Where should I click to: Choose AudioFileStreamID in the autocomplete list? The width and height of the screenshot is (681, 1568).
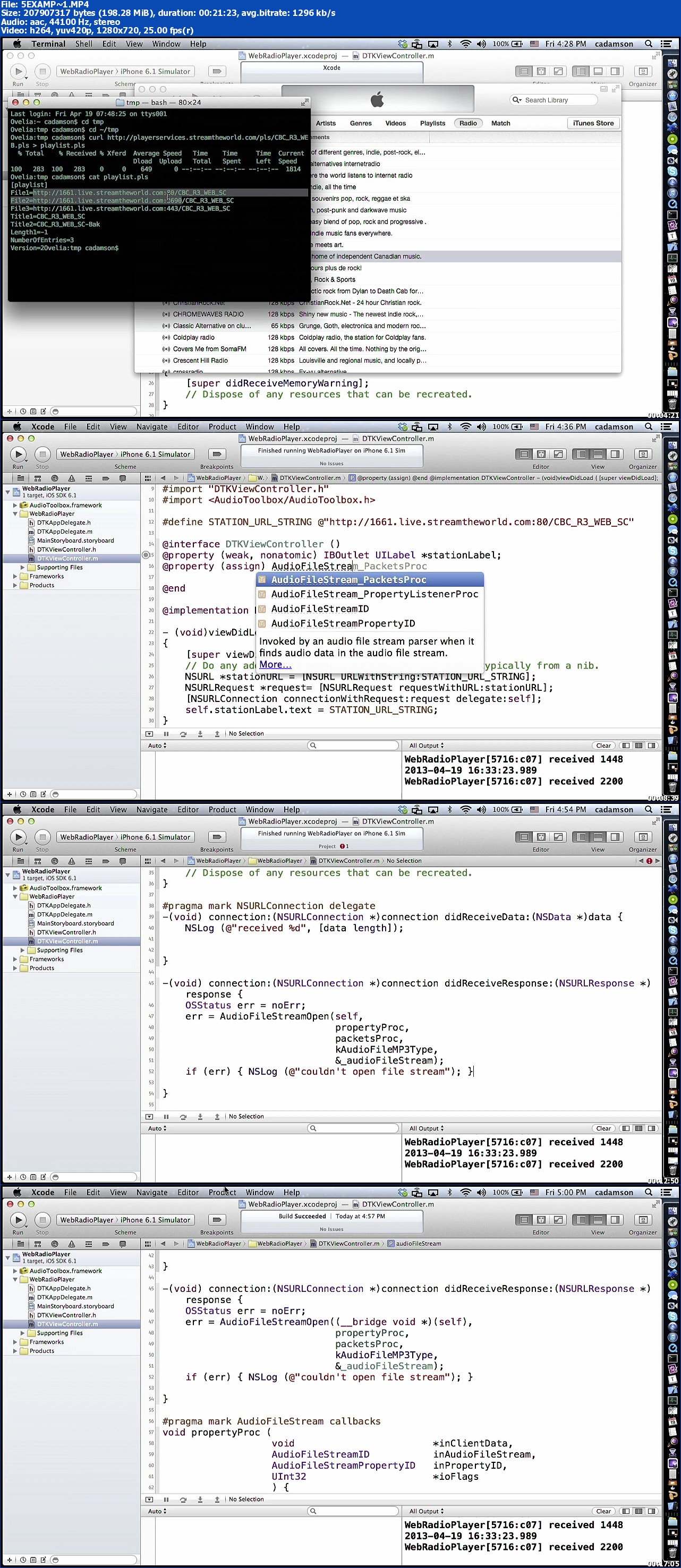(370, 609)
